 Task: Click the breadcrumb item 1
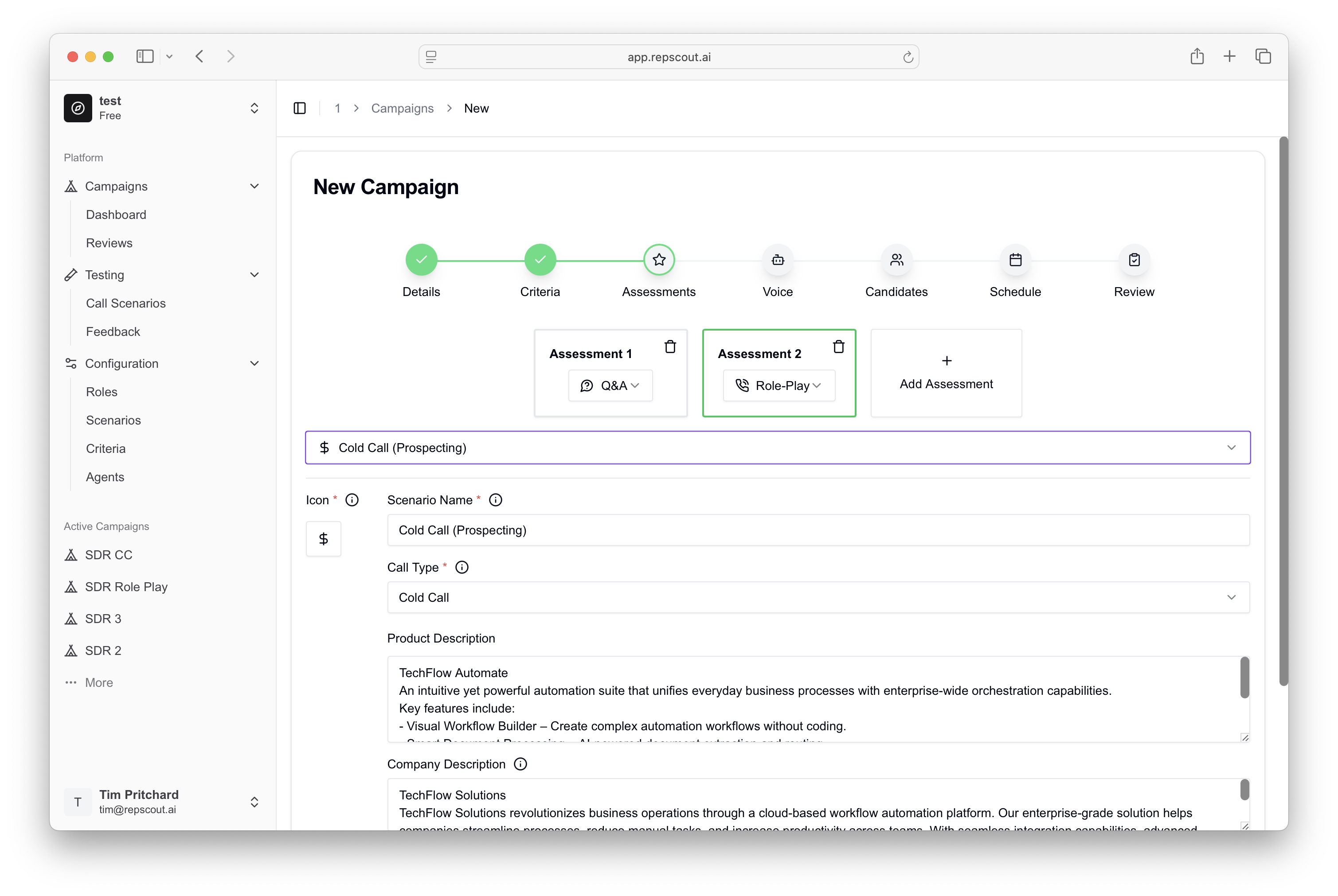pyautogui.click(x=338, y=108)
